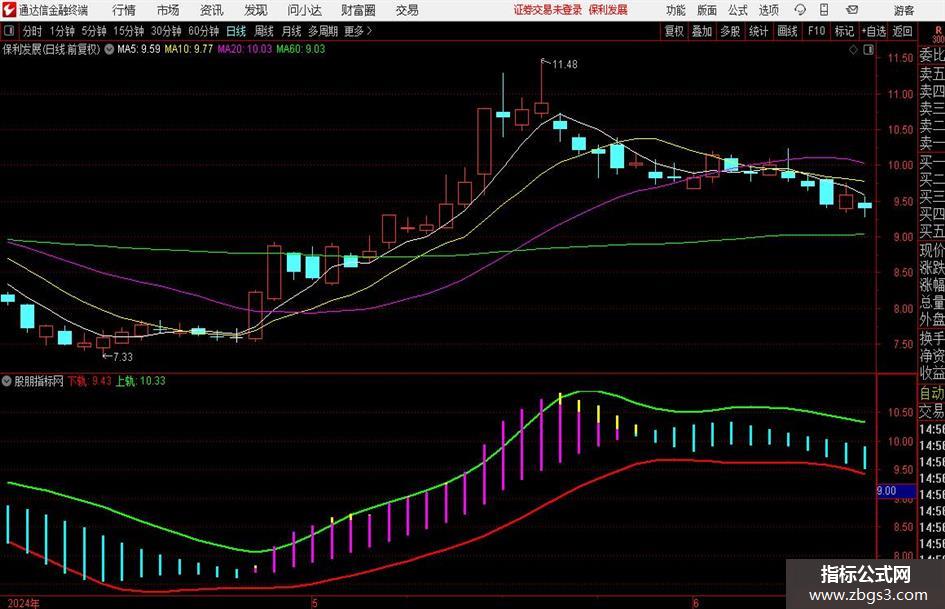
Task: Click the 股朋指标网 indicator name
Action: [39, 381]
